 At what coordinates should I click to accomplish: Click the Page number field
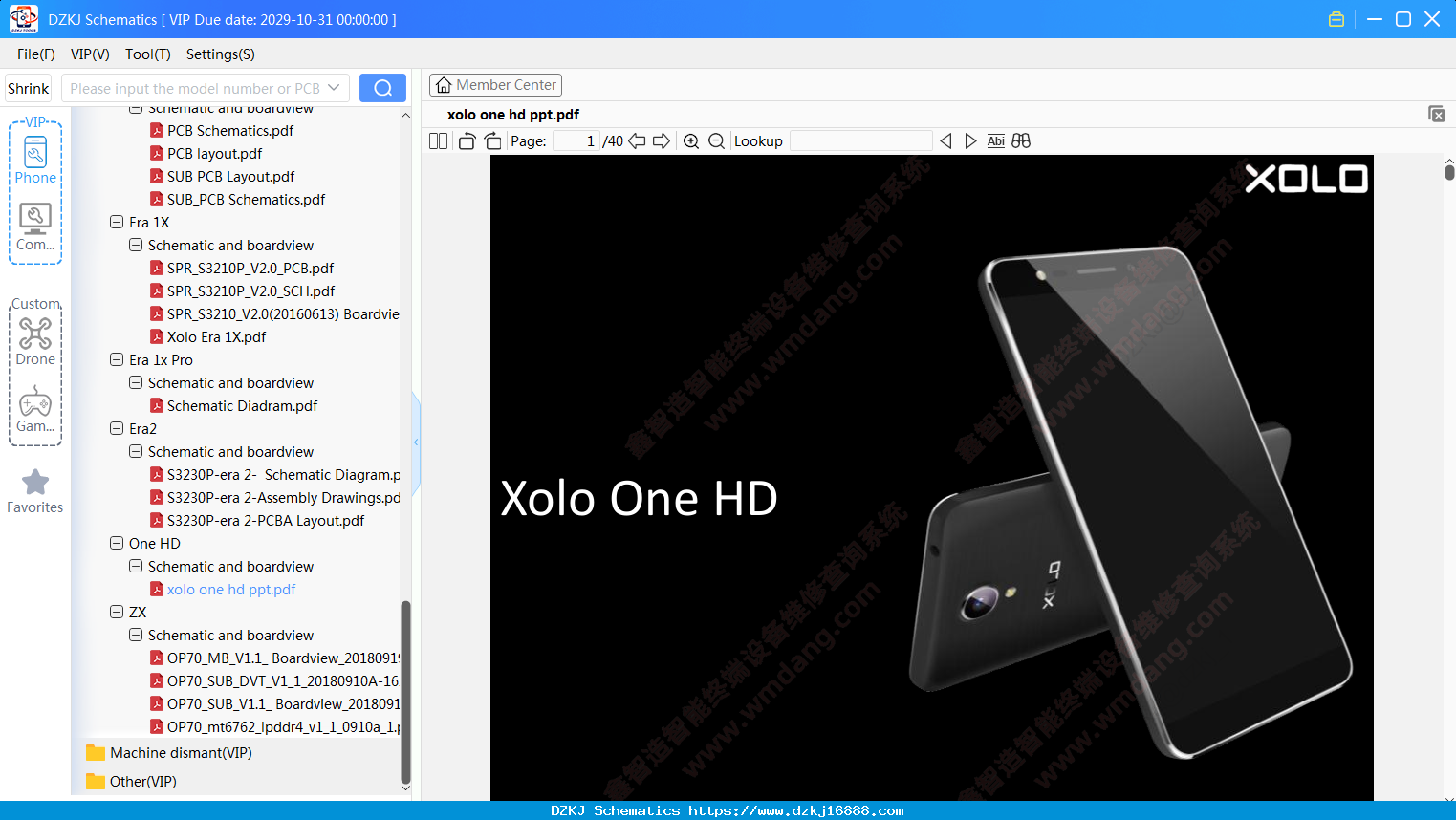pos(576,140)
